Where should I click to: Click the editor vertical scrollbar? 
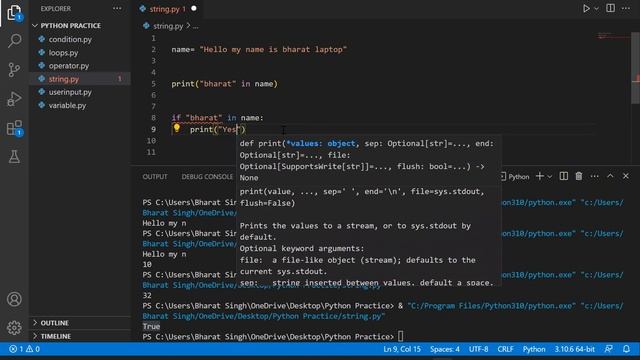(x=636, y=67)
